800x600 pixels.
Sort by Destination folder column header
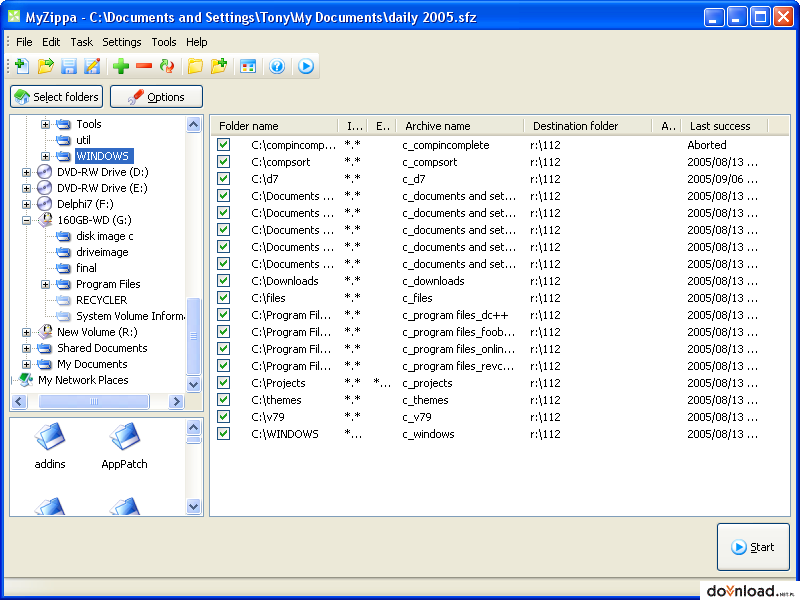pyautogui.click(x=588, y=126)
